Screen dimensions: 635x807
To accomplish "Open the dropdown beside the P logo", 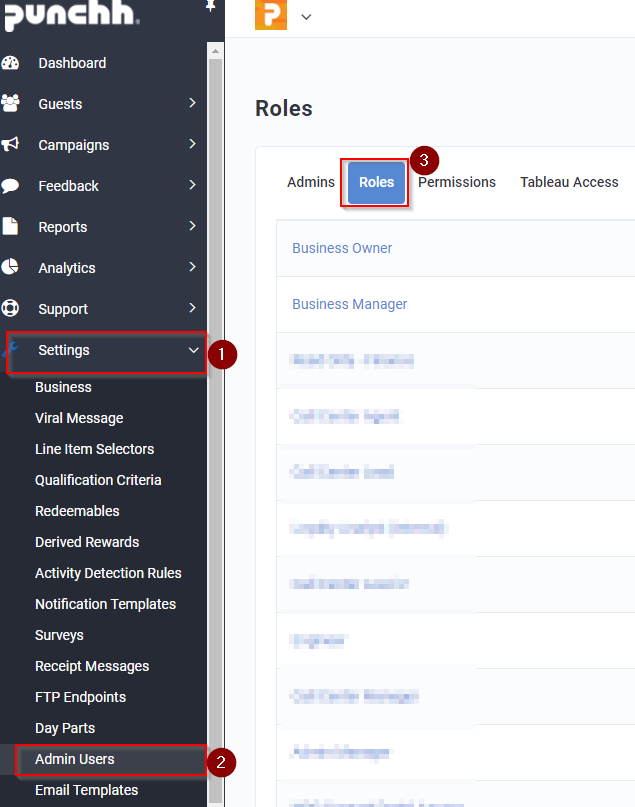I will click(x=306, y=16).
